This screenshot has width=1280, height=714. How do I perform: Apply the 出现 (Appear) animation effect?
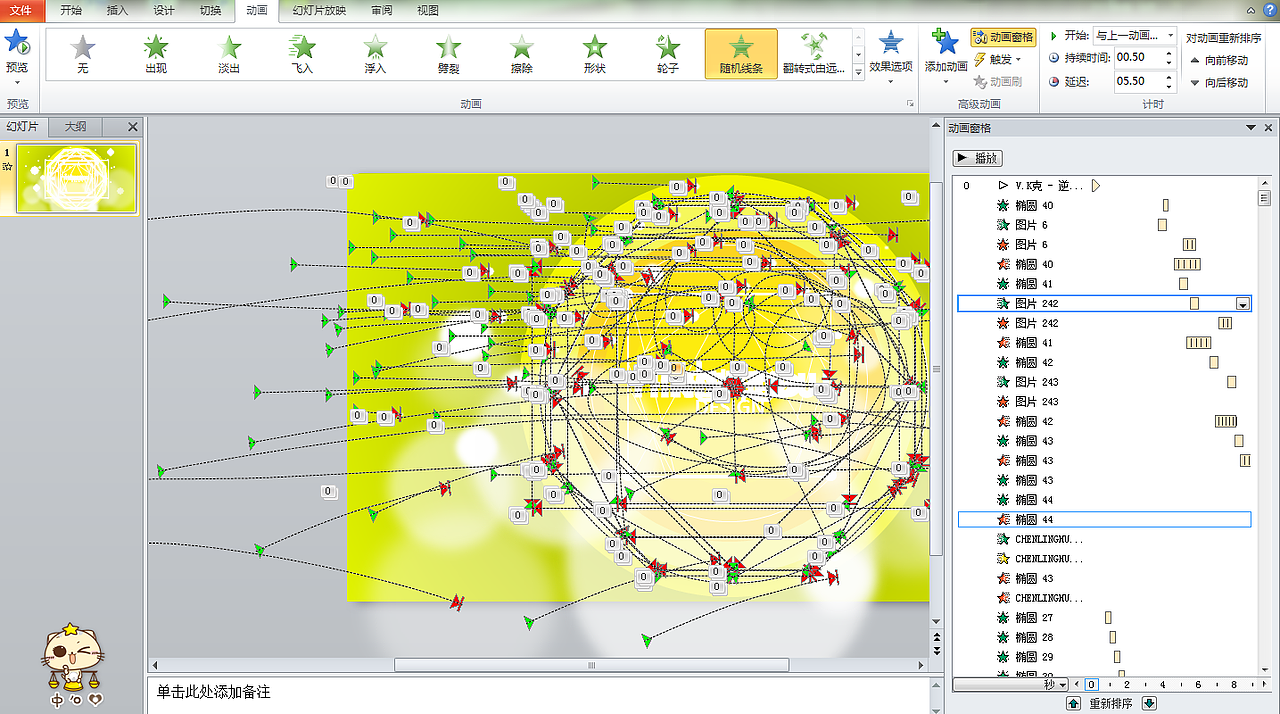[156, 54]
